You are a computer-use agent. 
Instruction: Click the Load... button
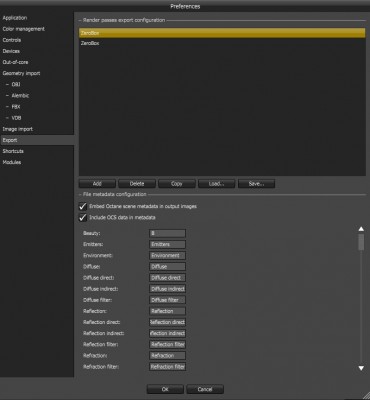point(217,184)
